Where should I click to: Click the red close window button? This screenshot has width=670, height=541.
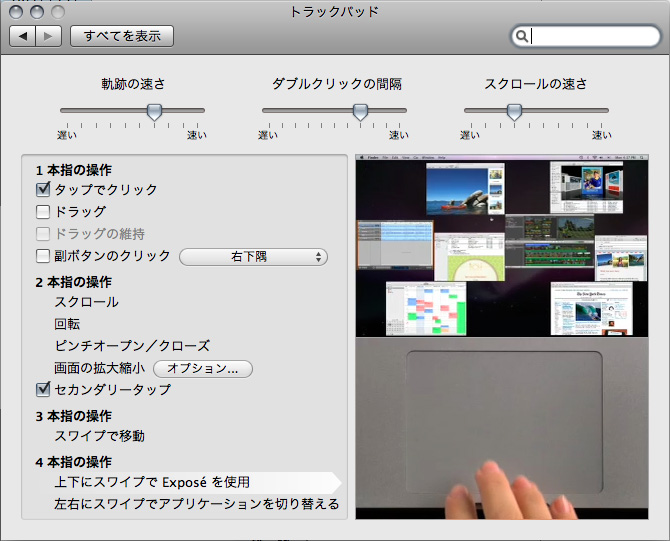coord(17,12)
